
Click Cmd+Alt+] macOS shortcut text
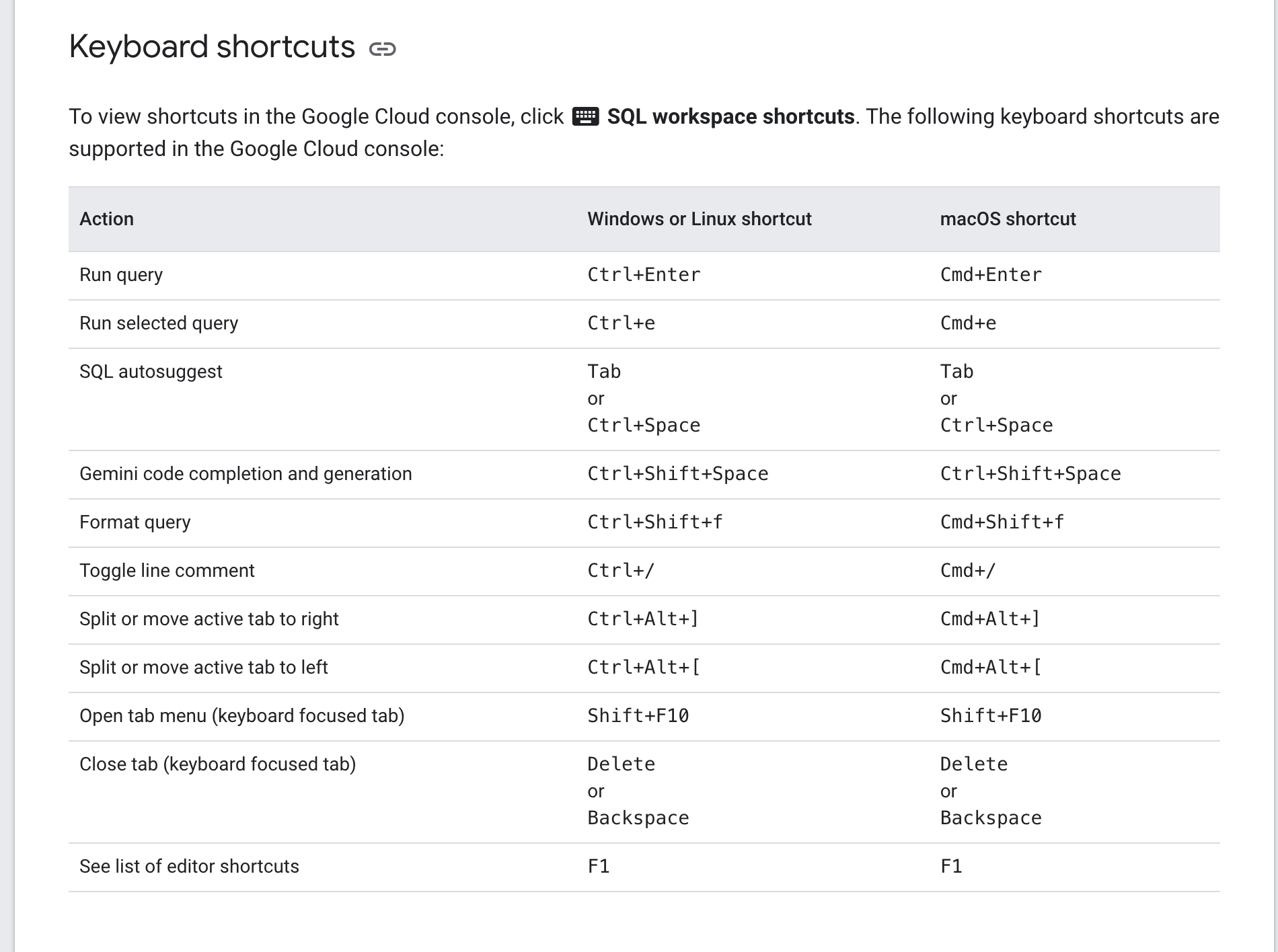coord(990,619)
